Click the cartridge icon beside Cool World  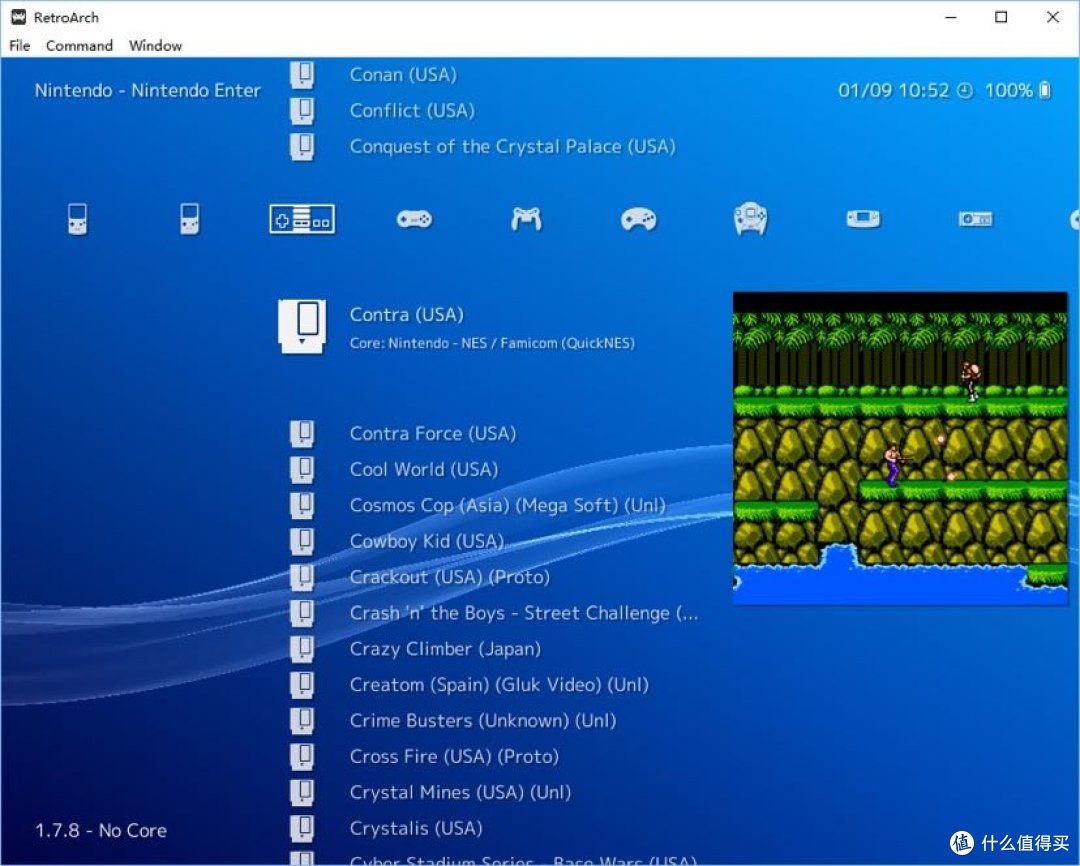click(302, 469)
